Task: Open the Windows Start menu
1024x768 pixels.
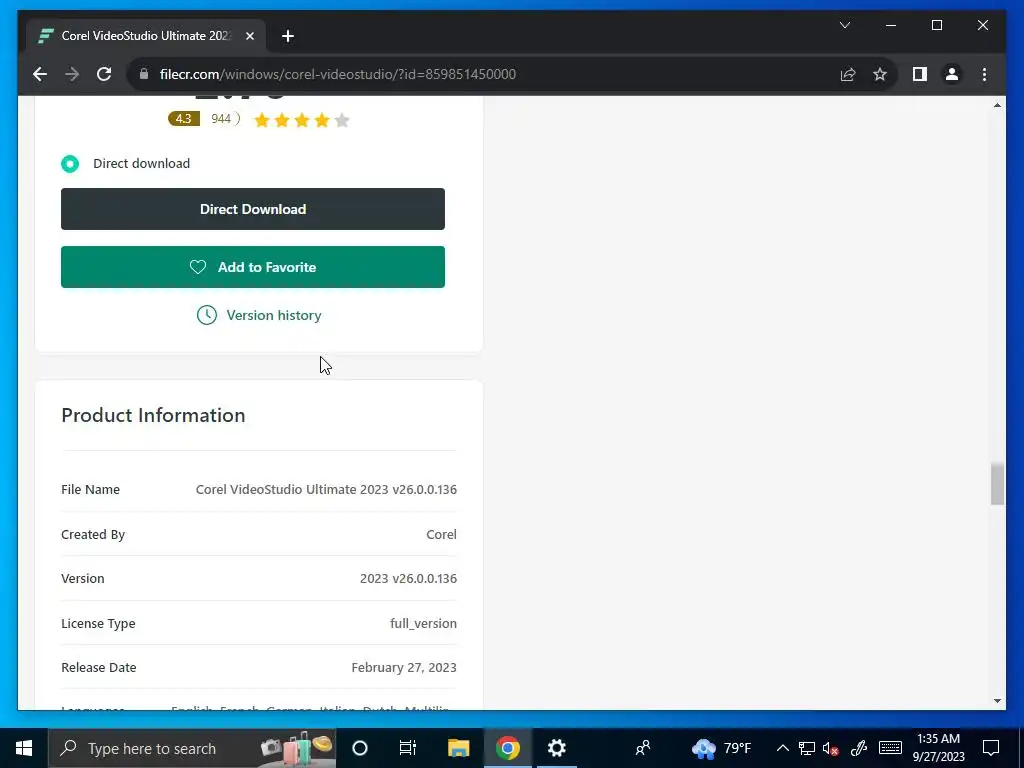Action: pos(24,748)
